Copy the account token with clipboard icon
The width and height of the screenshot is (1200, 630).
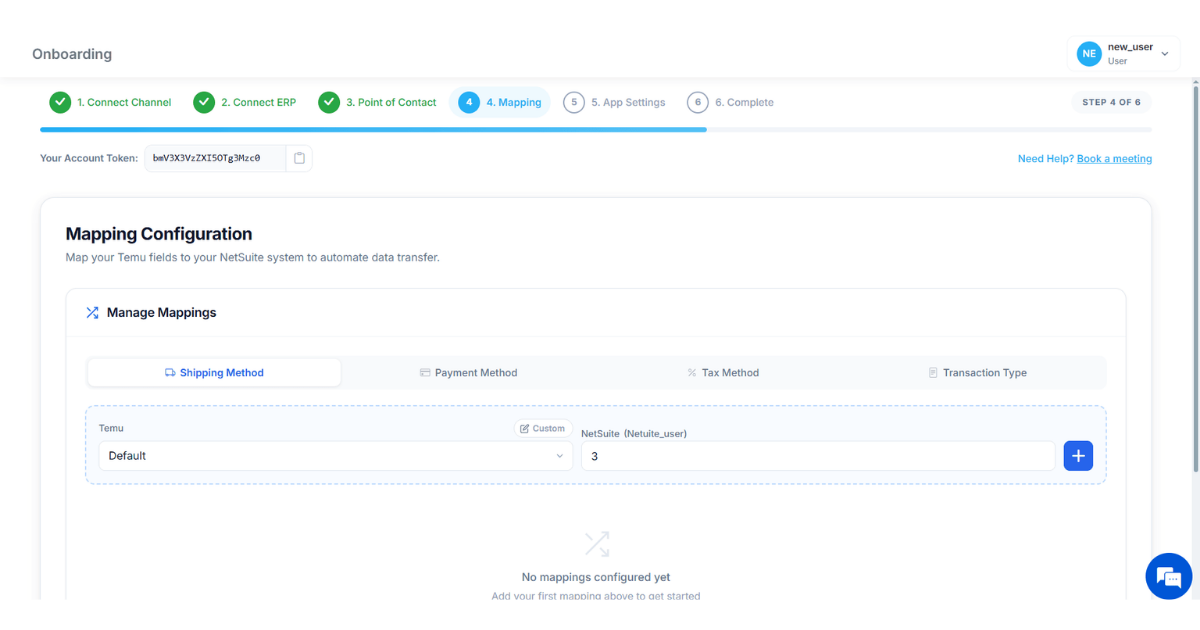click(x=299, y=158)
